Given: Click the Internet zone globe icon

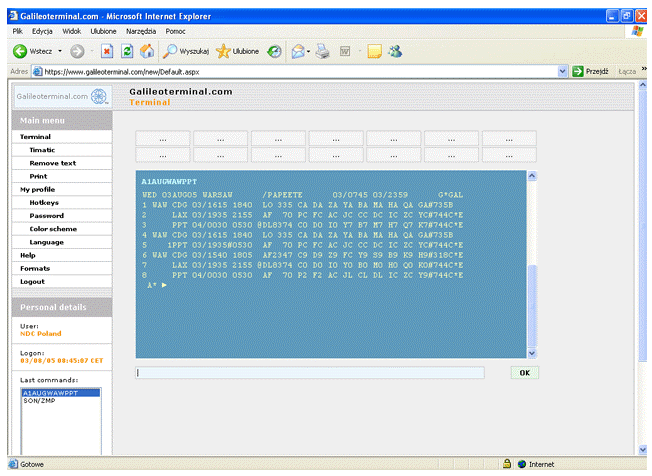Looking at the screenshot, I should 522,464.
